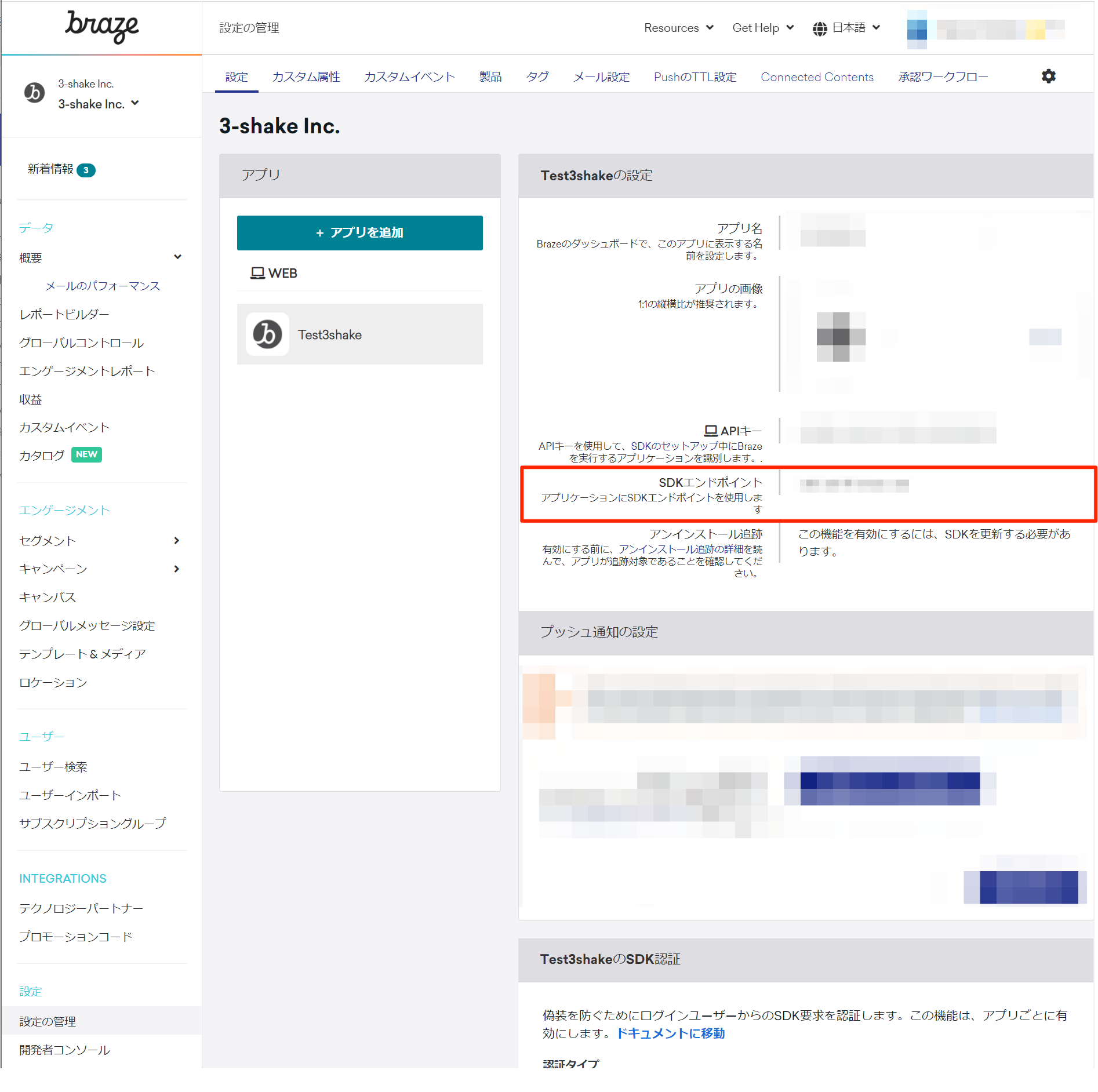Viewport: 1098px width, 1092px height.
Task: Click the Test3shake app logo icon
Action: (267, 334)
